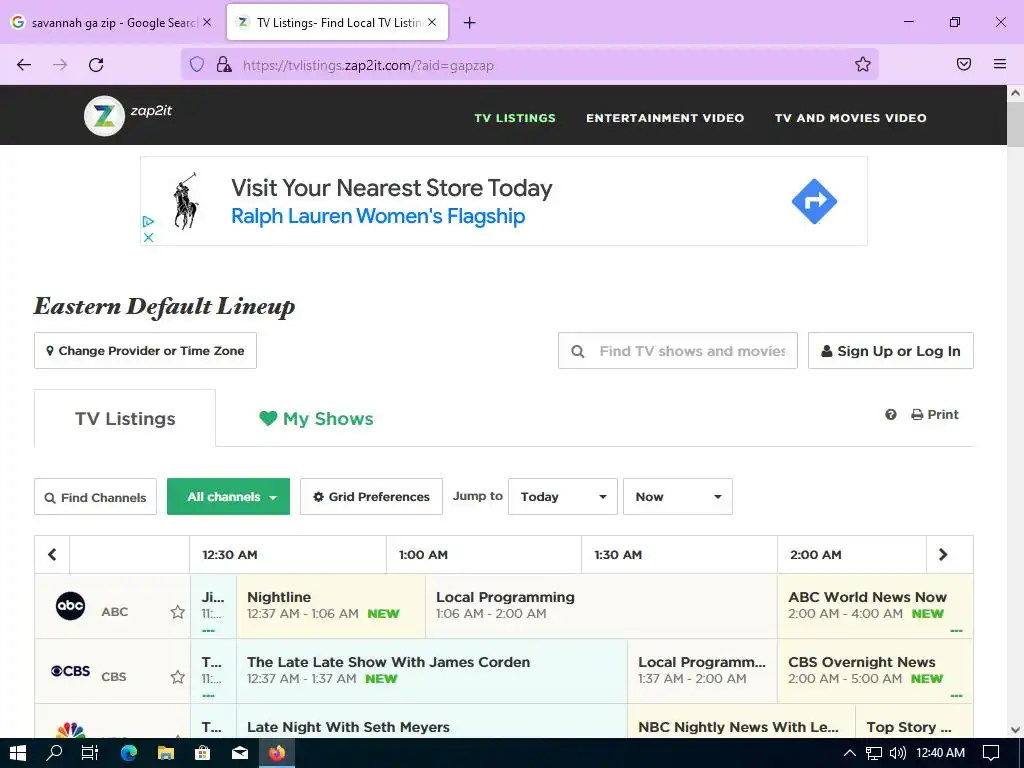Screen dimensions: 1024x768
Task: Close the ad with the X icon
Action: click(148, 237)
